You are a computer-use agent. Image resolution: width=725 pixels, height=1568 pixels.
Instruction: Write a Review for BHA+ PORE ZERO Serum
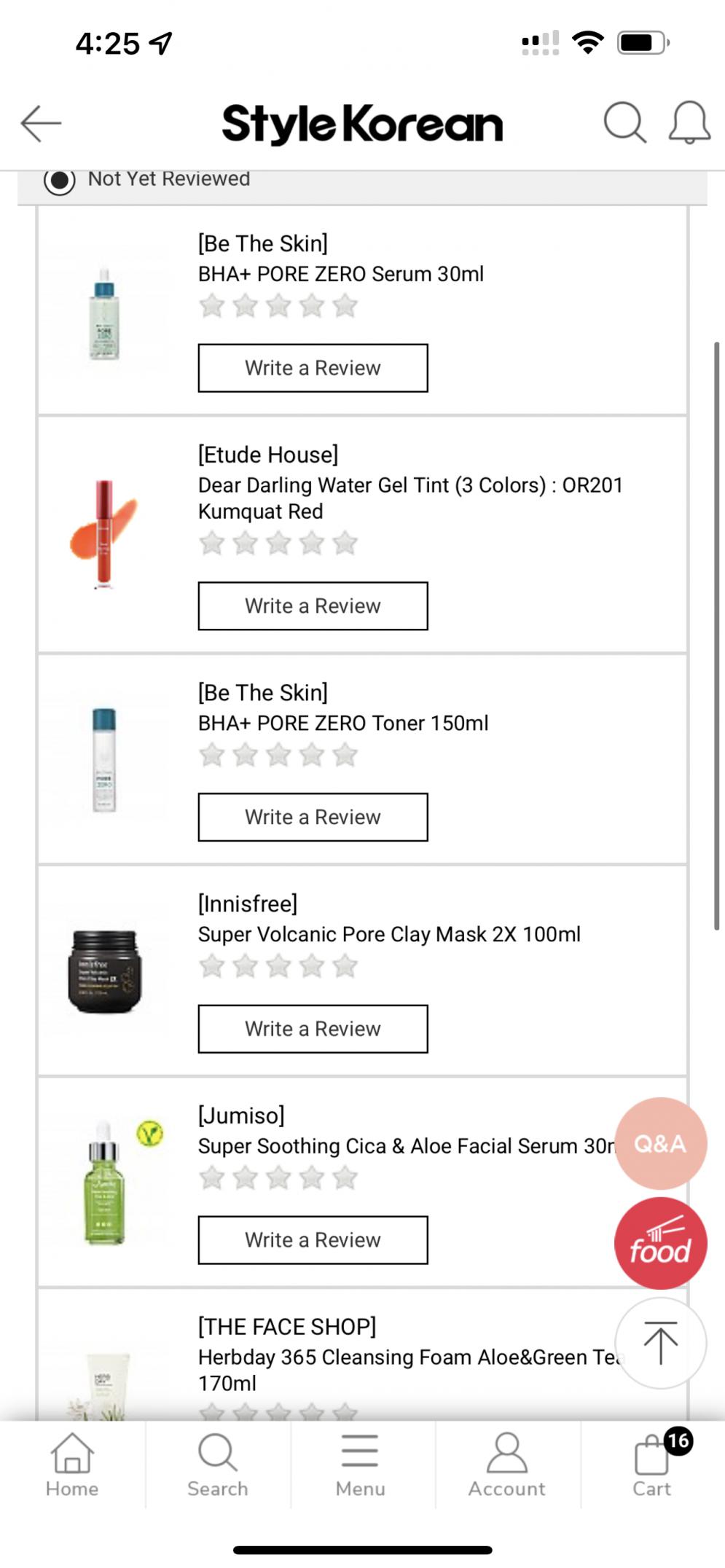[313, 368]
